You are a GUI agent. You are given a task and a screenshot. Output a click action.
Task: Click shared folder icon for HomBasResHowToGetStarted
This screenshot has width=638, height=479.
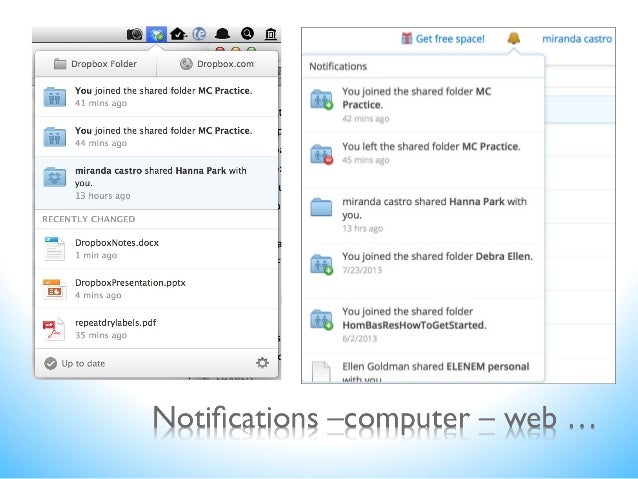tap(321, 320)
